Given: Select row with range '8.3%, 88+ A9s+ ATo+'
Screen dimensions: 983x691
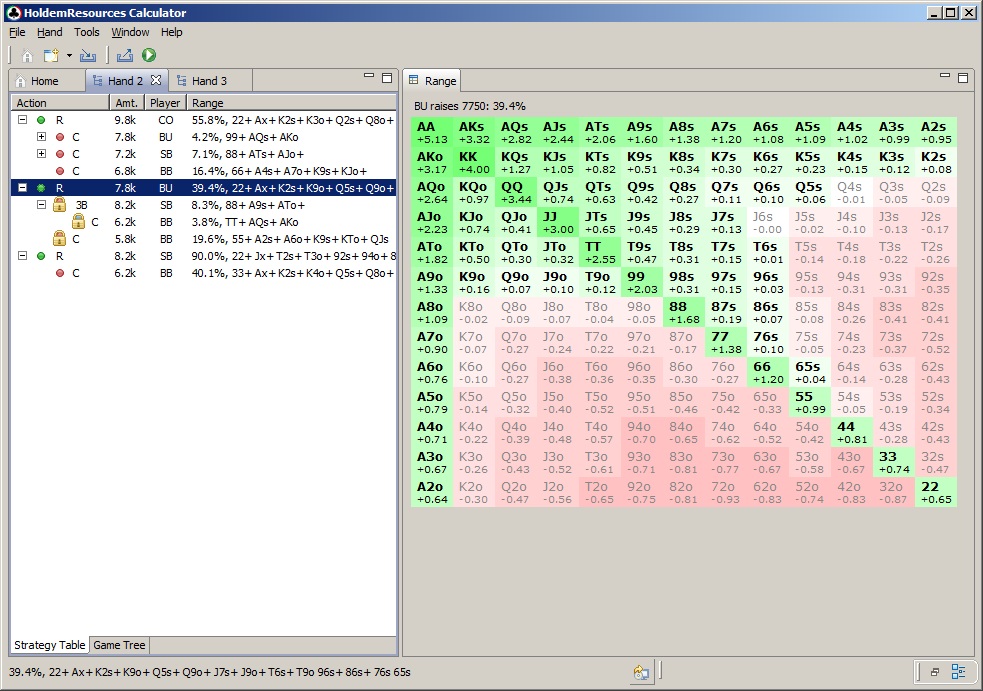Looking at the screenshot, I should coord(204,204).
